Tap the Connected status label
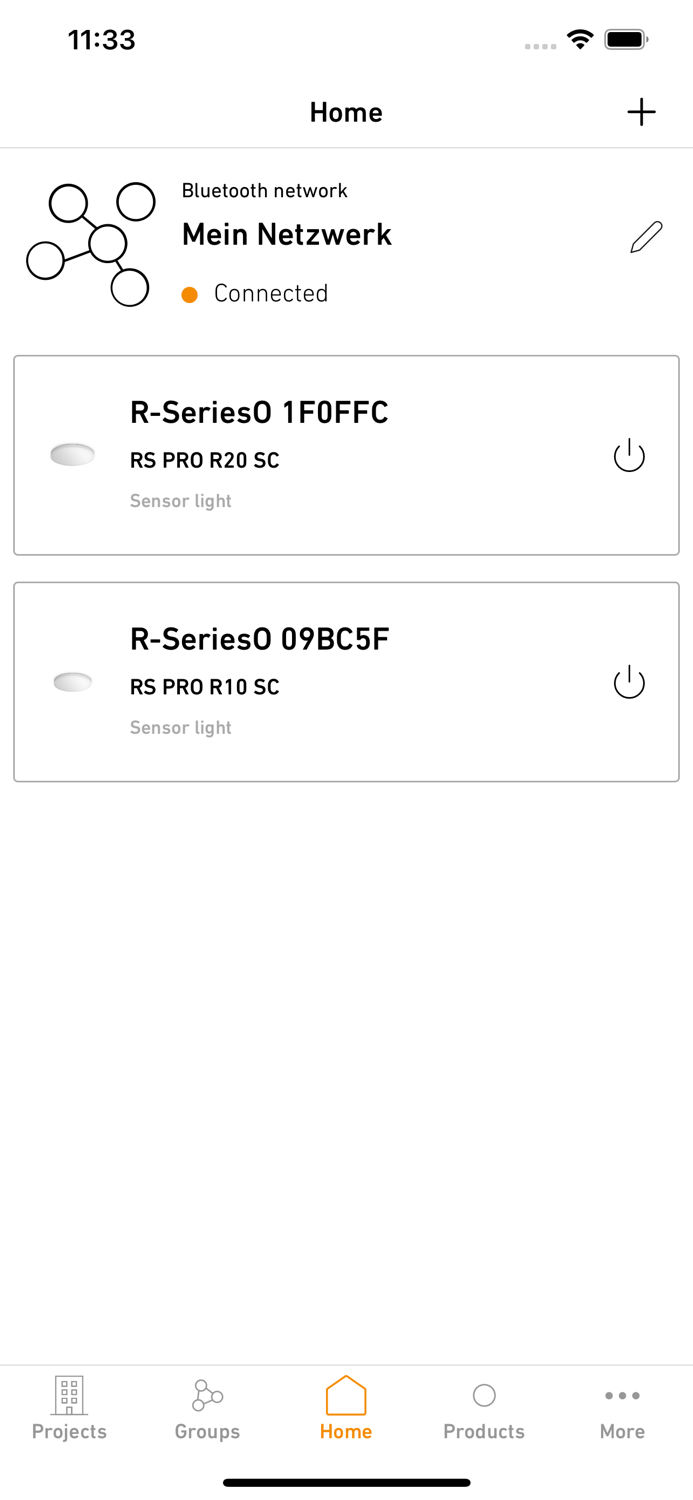693x1500 pixels. (x=270, y=294)
